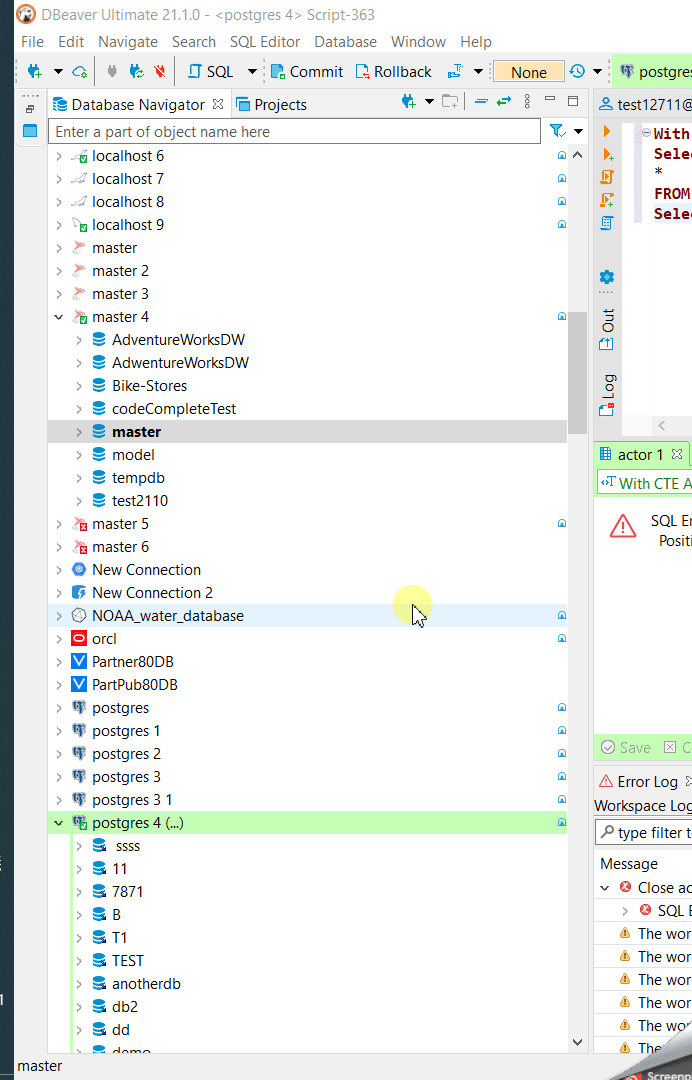Expand the localhost 6 connection
Viewport: 692px width, 1080px height.
tap(59, 156)
